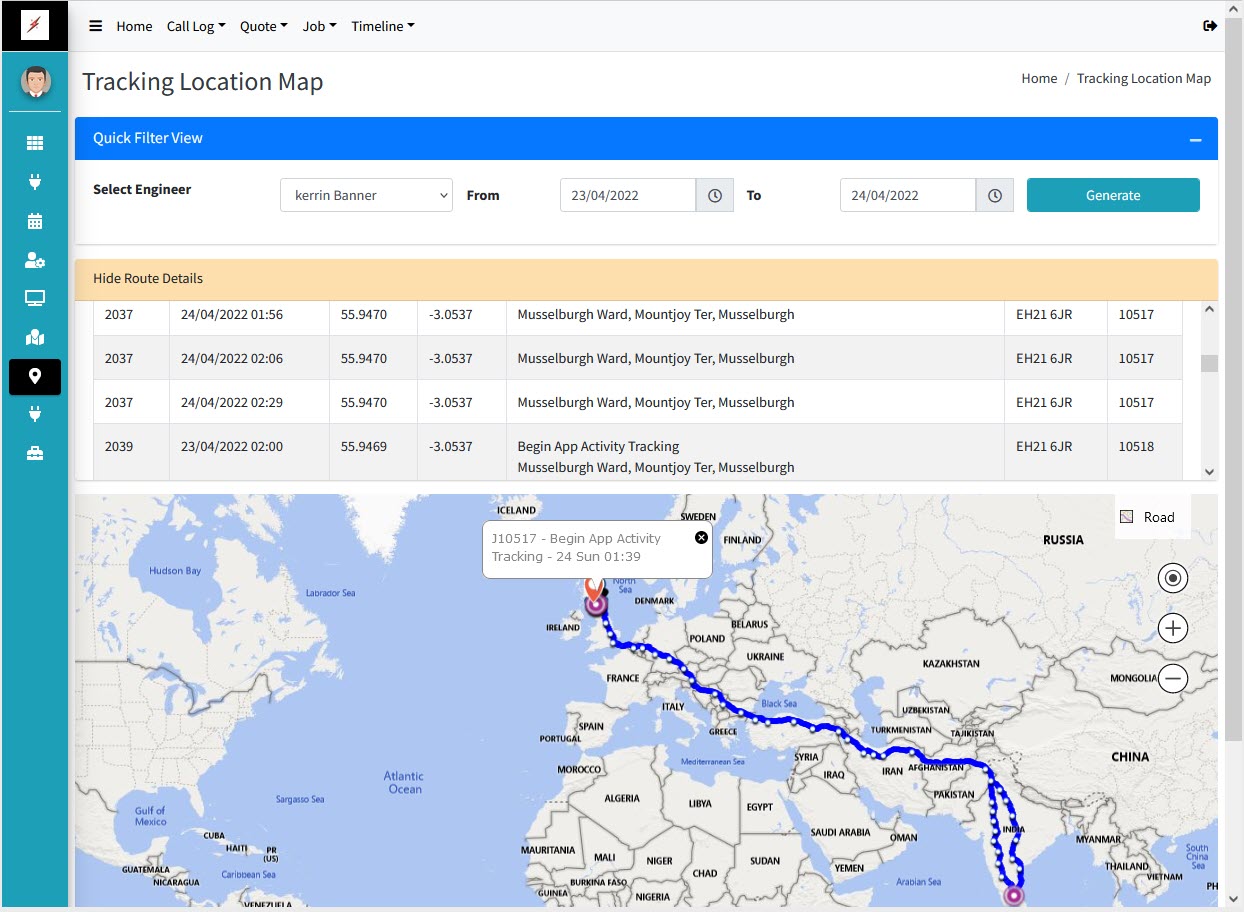Open the Timeline menu
Screen dimensions: 1244x912
382,26
